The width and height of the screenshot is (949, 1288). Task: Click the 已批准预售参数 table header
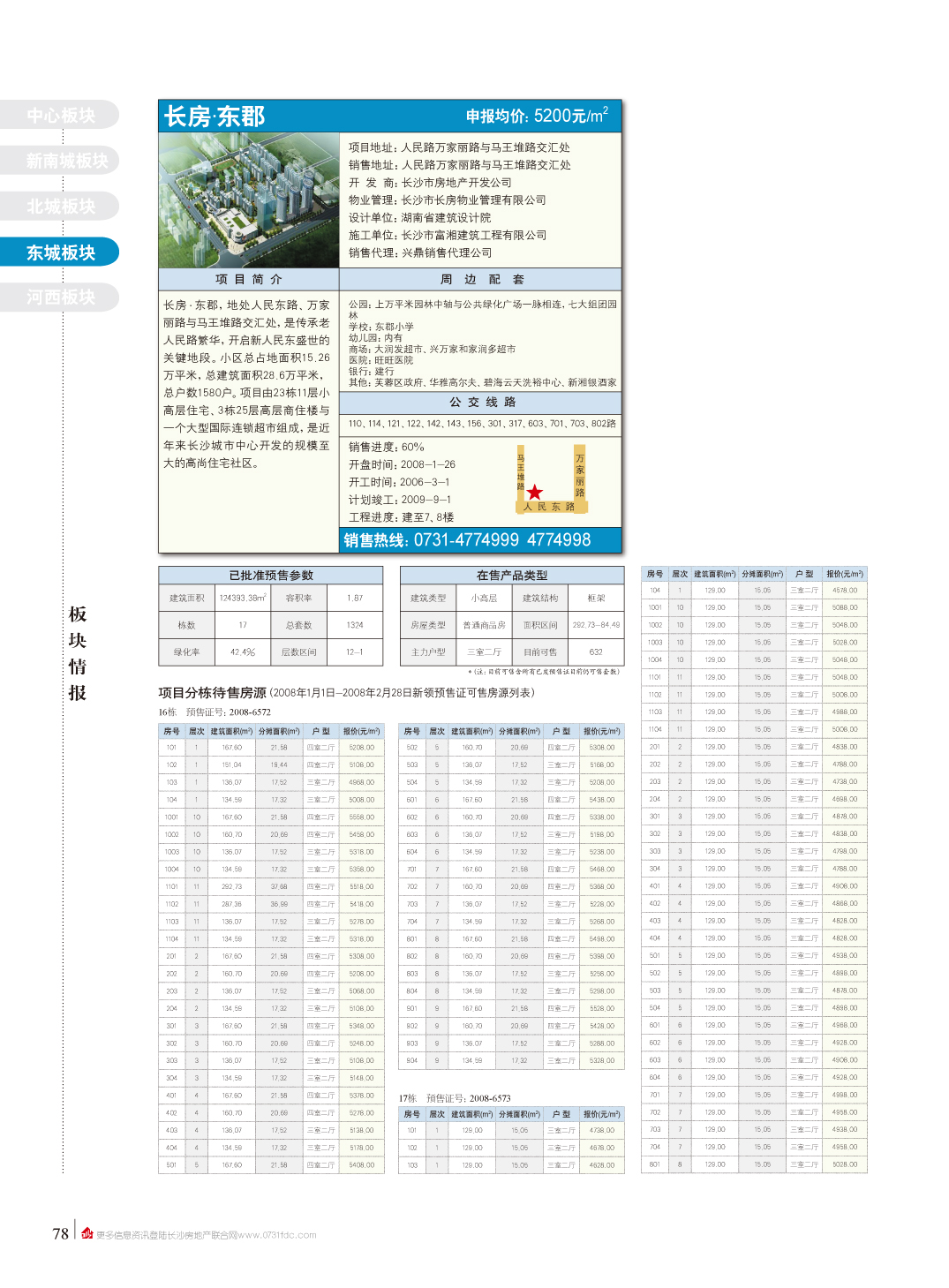271,576
